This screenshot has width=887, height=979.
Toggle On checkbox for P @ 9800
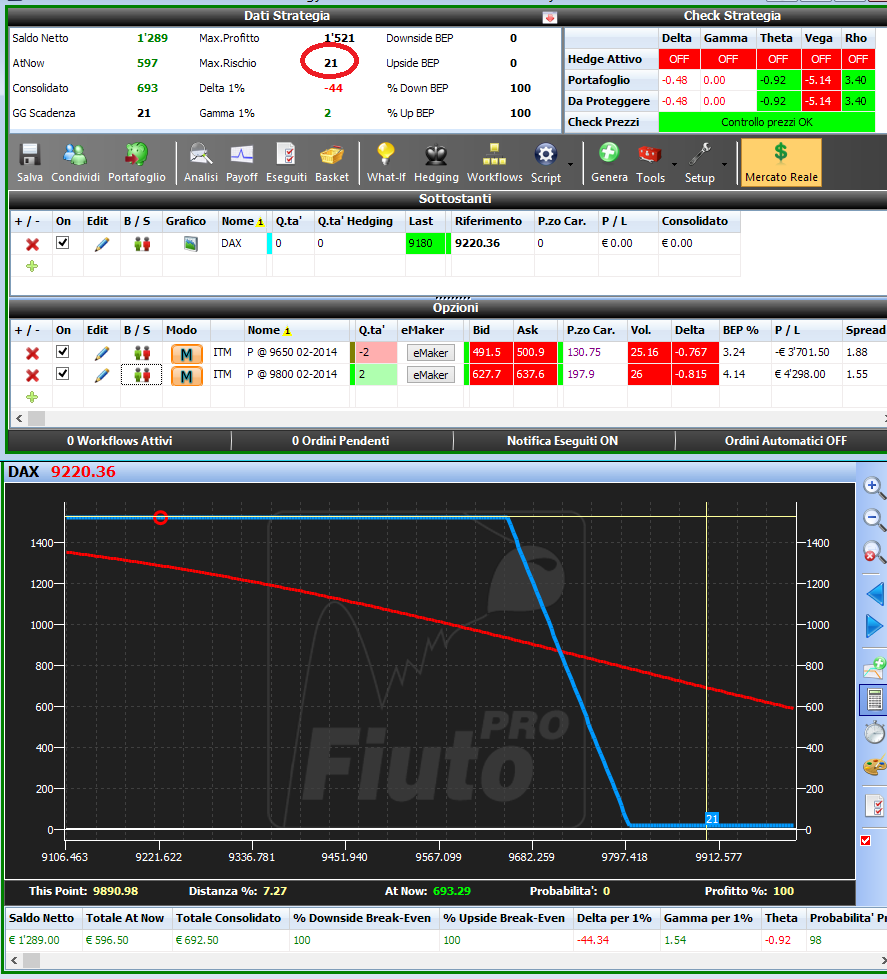62,374
